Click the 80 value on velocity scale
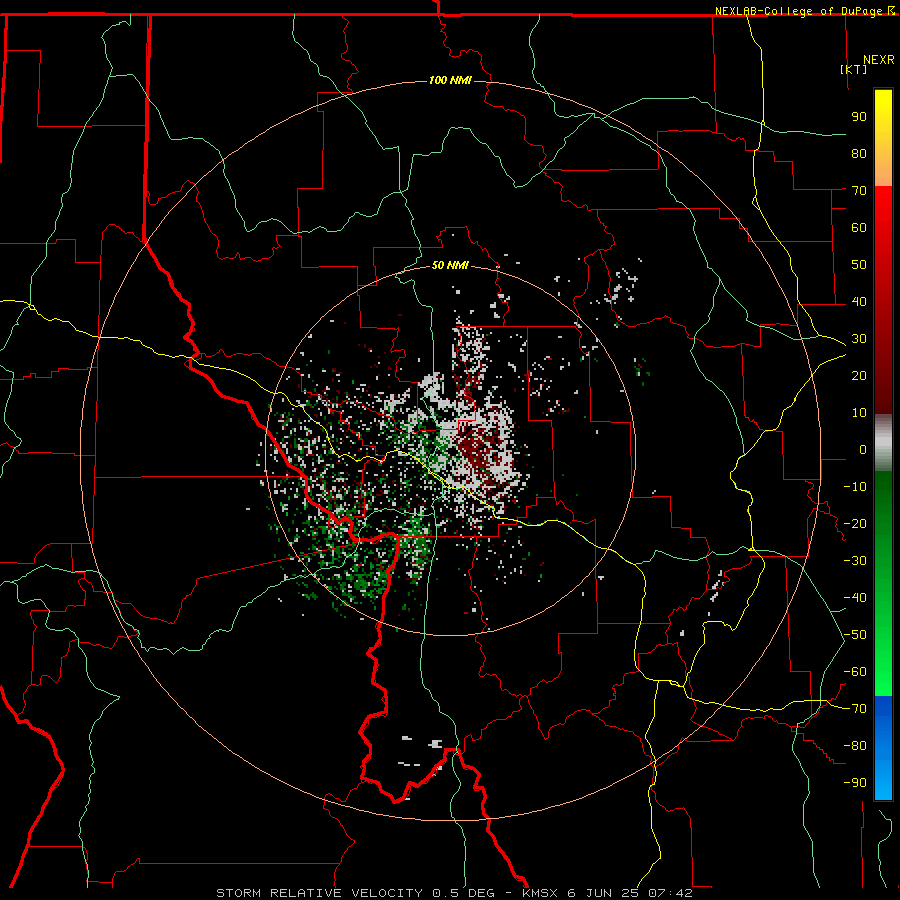The image size is (900, 900). (859, 153)
